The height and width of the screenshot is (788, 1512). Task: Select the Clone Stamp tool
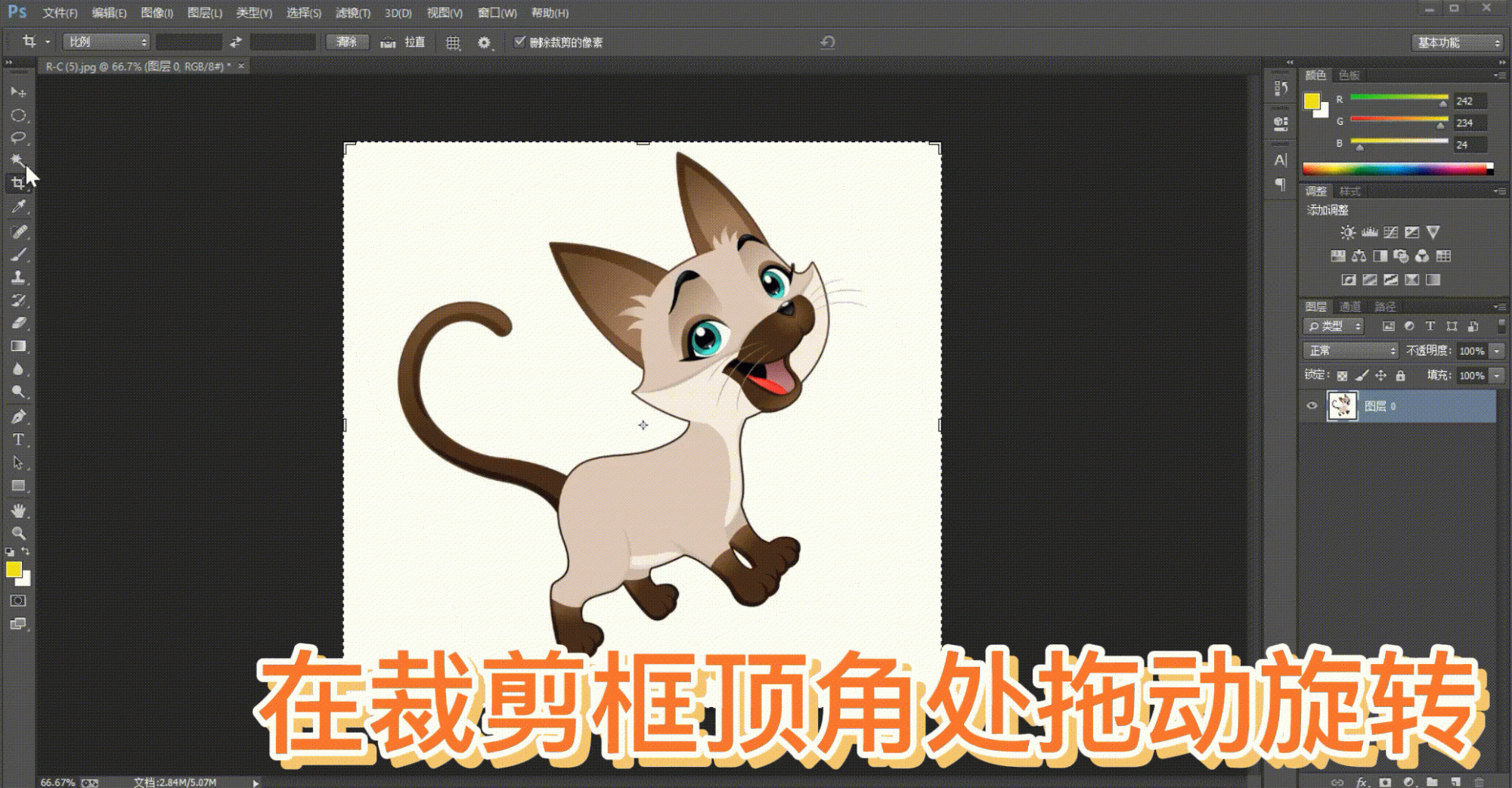point(18,278)
